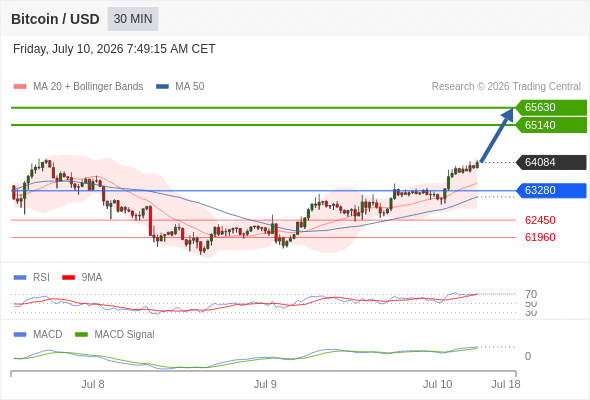Click the Jul 9 date axis label
590x400 pixels.
coord(265,384)
